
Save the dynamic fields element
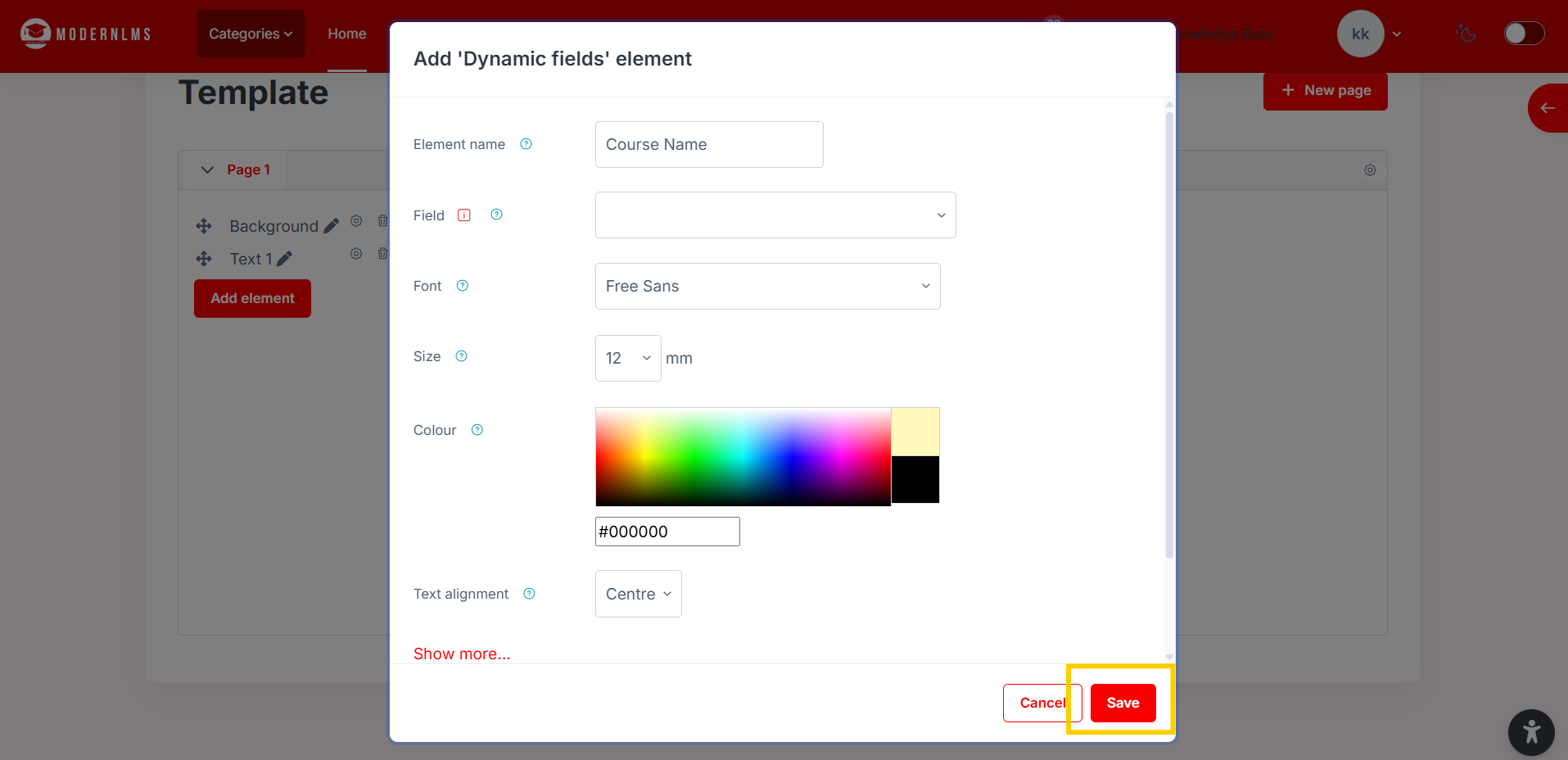pos(1123,703)
